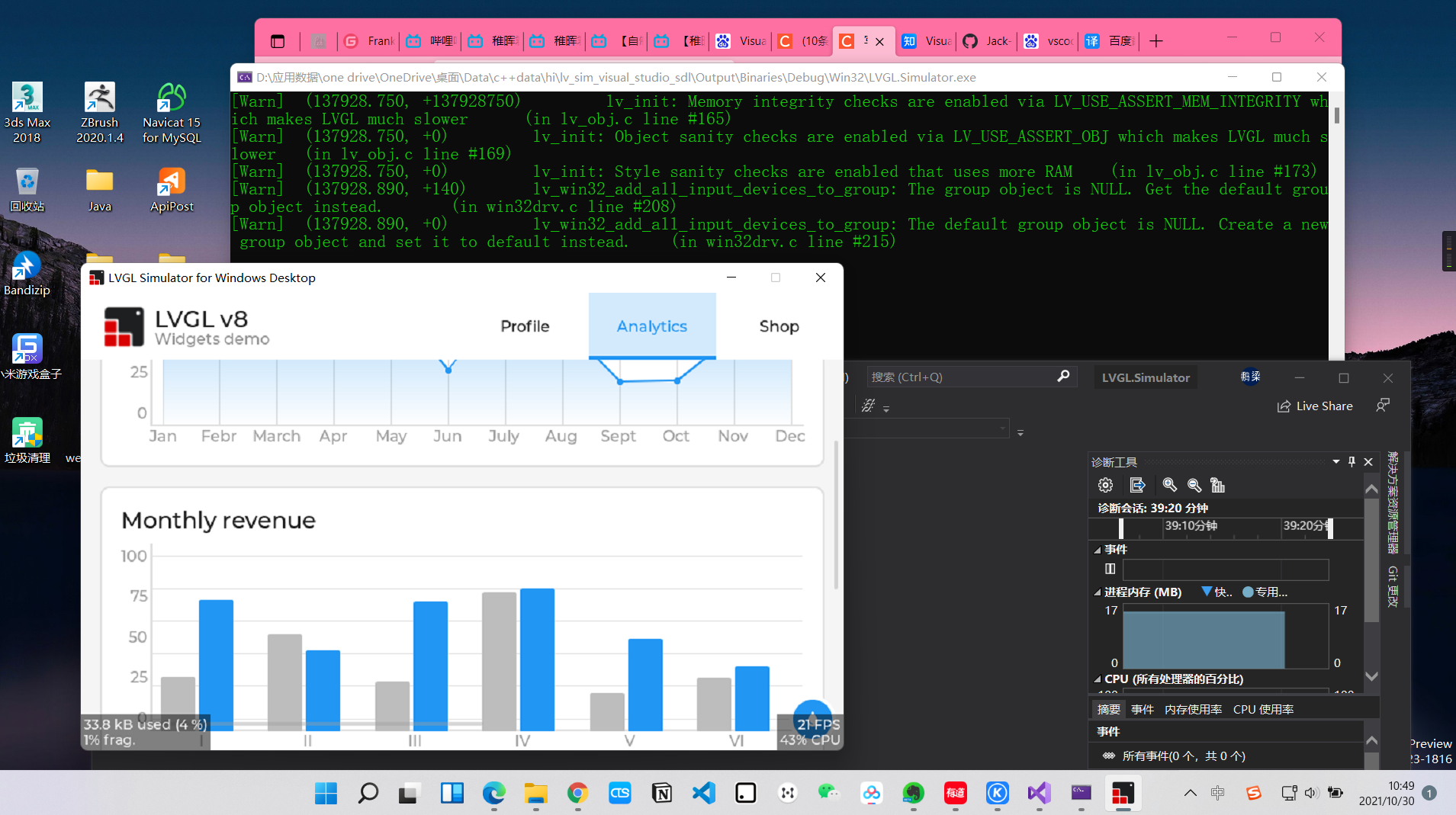Image resolution: width=1456 pixels, height=815 pixels.
Task: Open the 诊断工具 panel dropdown menu
Action: click(1335, 461)
